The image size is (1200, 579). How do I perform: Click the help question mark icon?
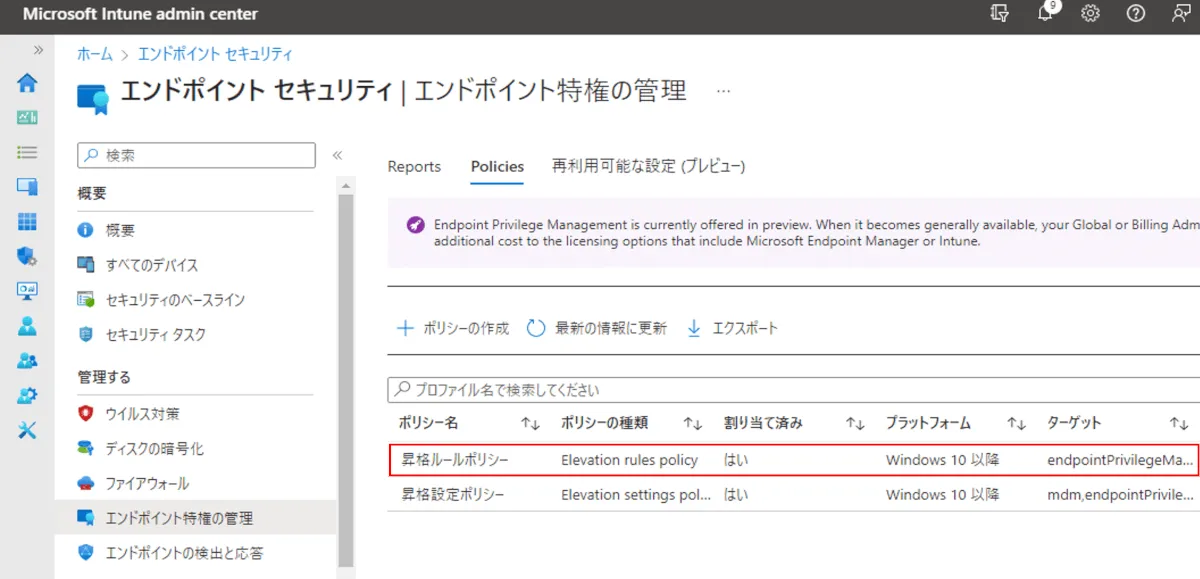coord(1135,14)
